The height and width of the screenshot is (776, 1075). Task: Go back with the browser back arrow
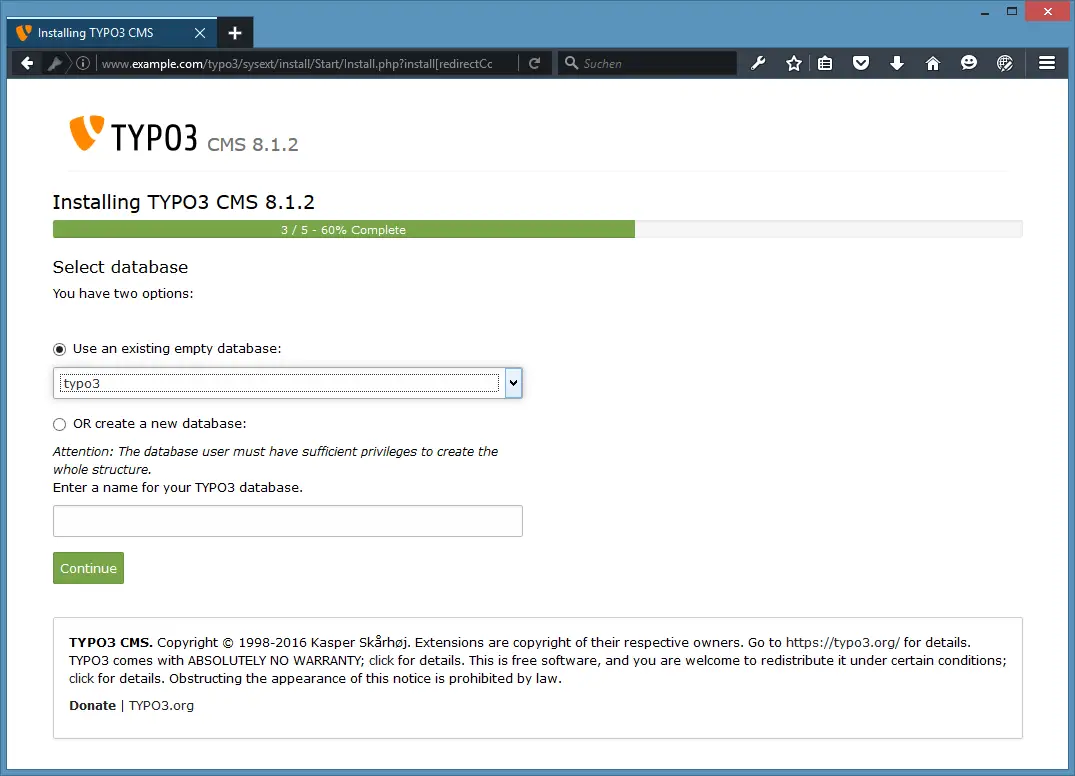tap(27, 64)
